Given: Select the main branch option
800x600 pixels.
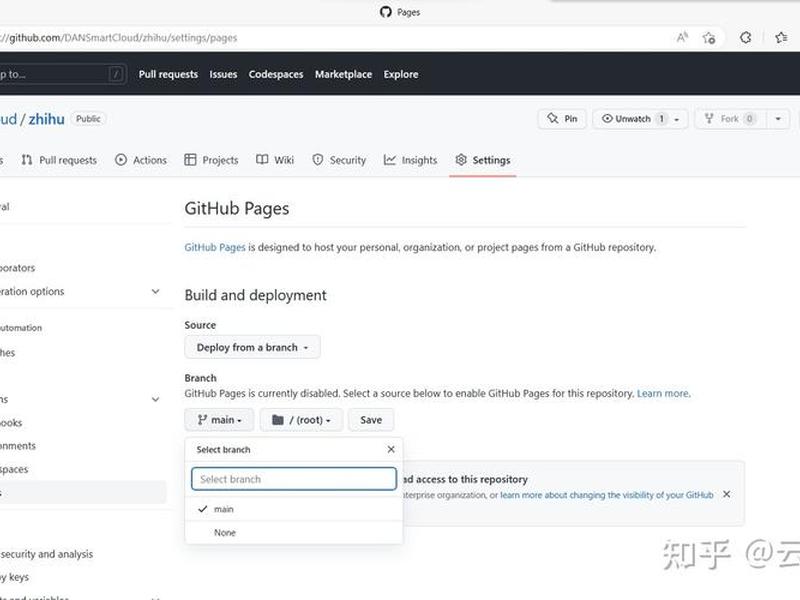Looking at the screenshot, I should 294,509.
